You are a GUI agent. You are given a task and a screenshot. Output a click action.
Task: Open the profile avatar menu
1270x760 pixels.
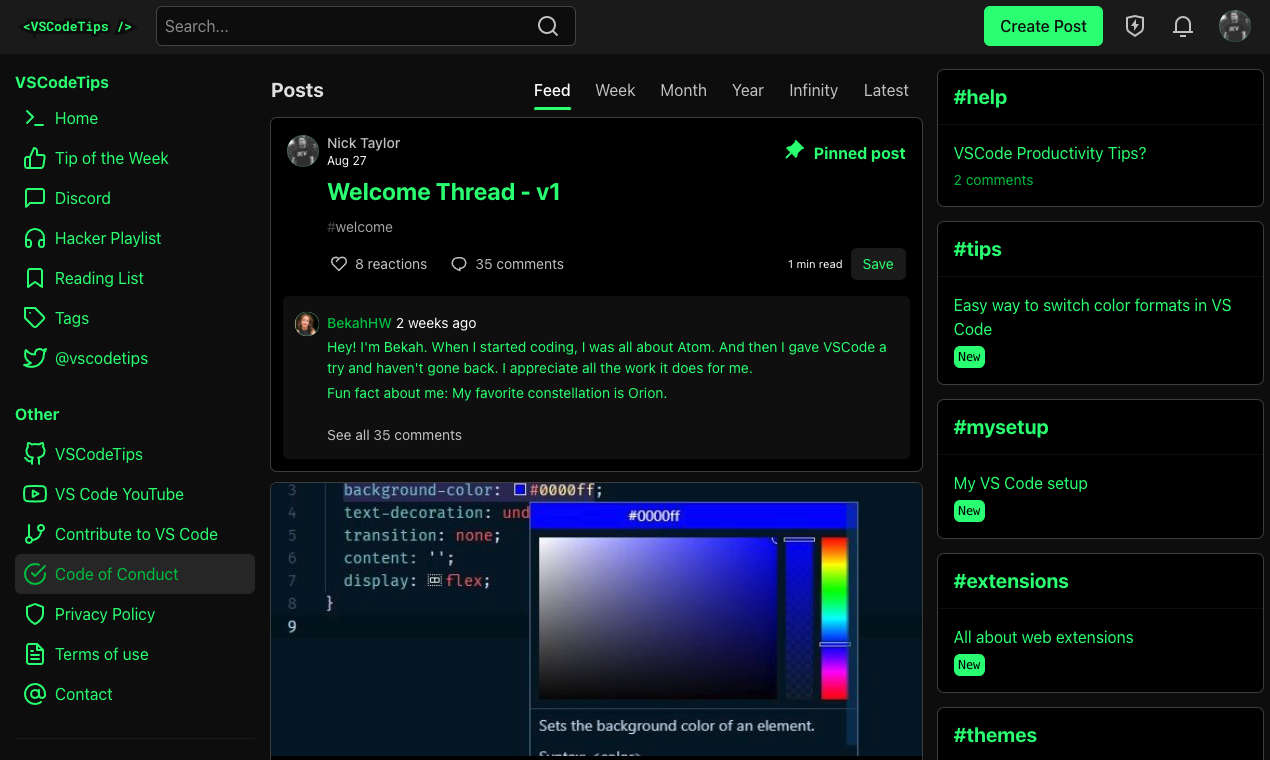pos(1235,26)
